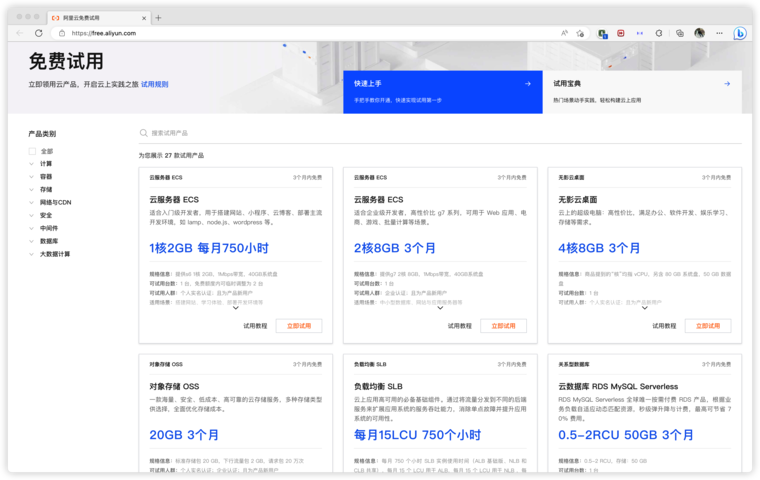Screen dimensions: 760x480
Task: Focus the 搜索试用产品 search field
Action: (440, 133)
